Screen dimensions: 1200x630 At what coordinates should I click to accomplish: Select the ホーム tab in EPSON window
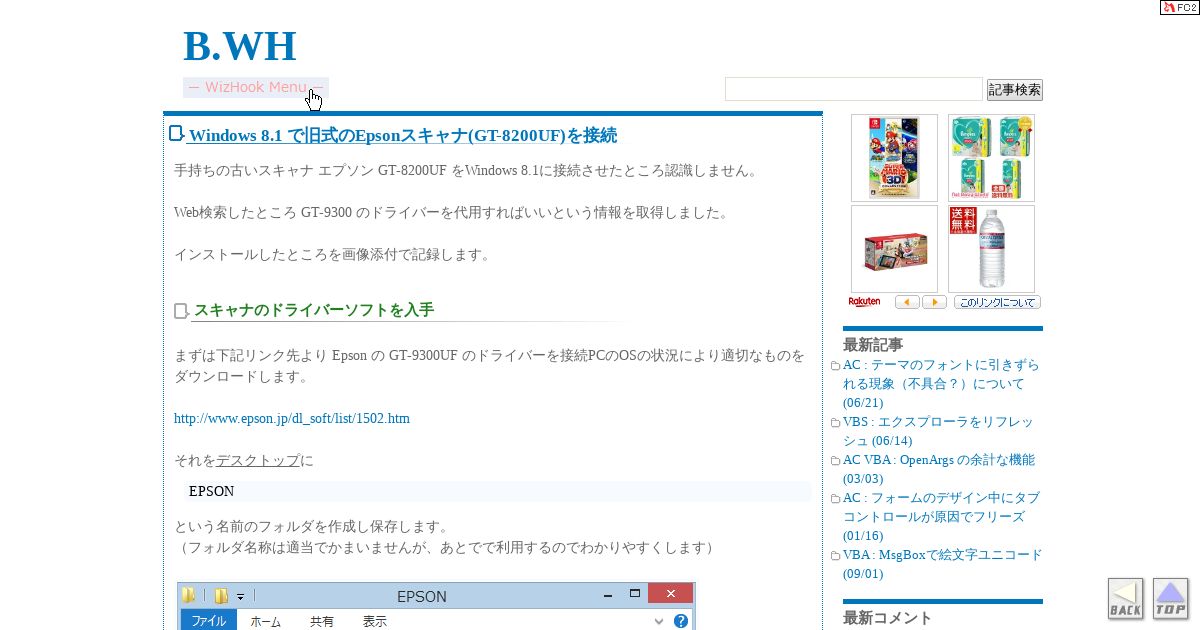(x=265, y=621)
